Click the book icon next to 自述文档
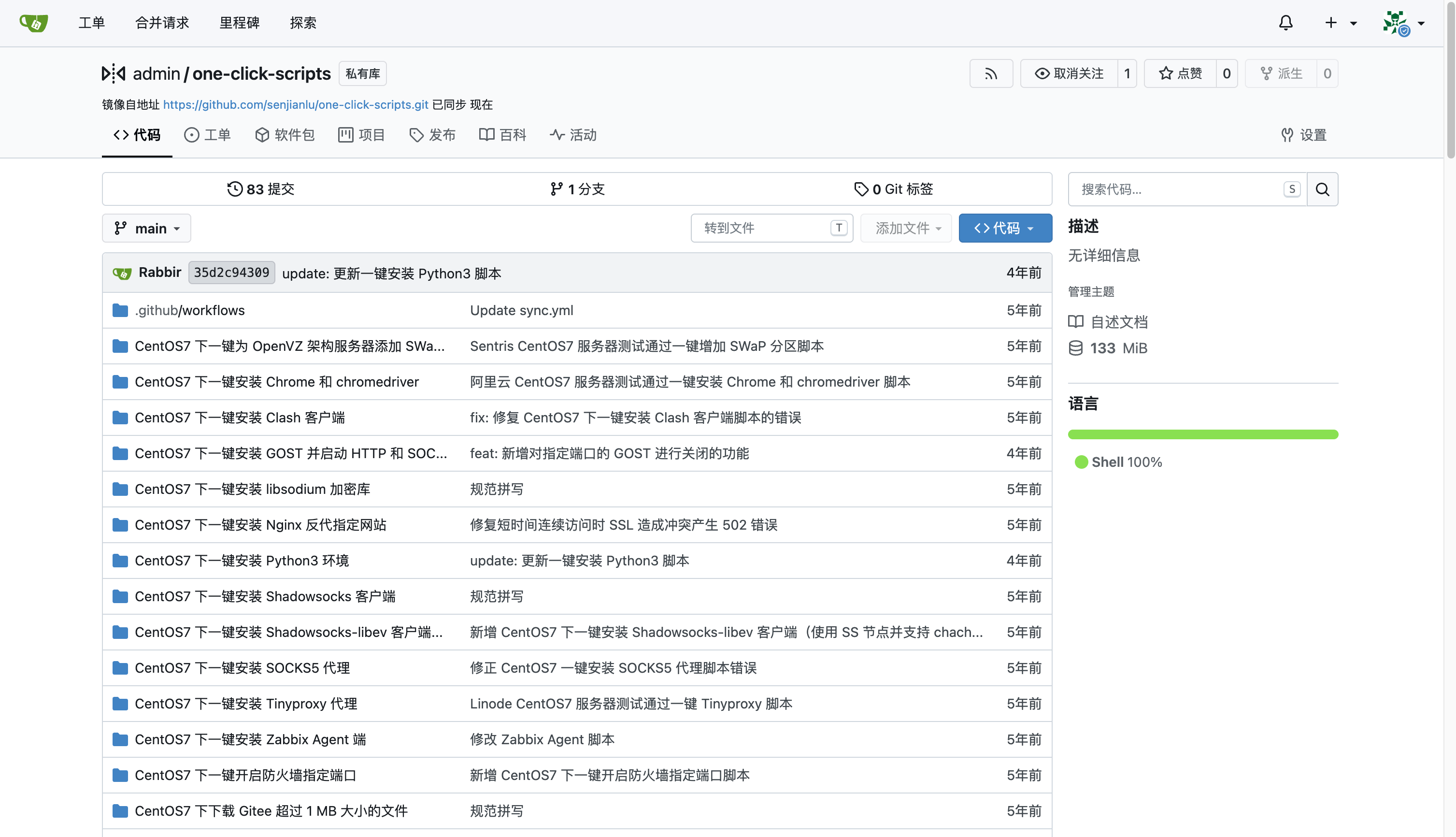Screen dimensions: 1456x837 tap(1075, 322)
